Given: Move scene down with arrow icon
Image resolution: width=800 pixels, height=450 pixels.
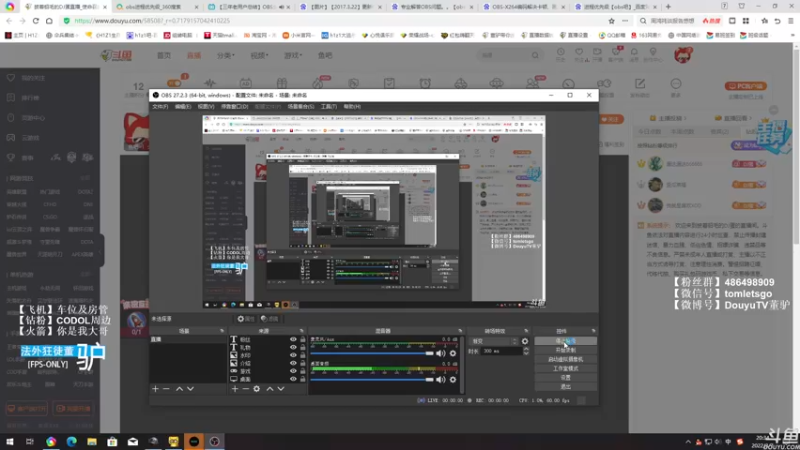Looking at the screenshot, I should (x=190, y=389).
